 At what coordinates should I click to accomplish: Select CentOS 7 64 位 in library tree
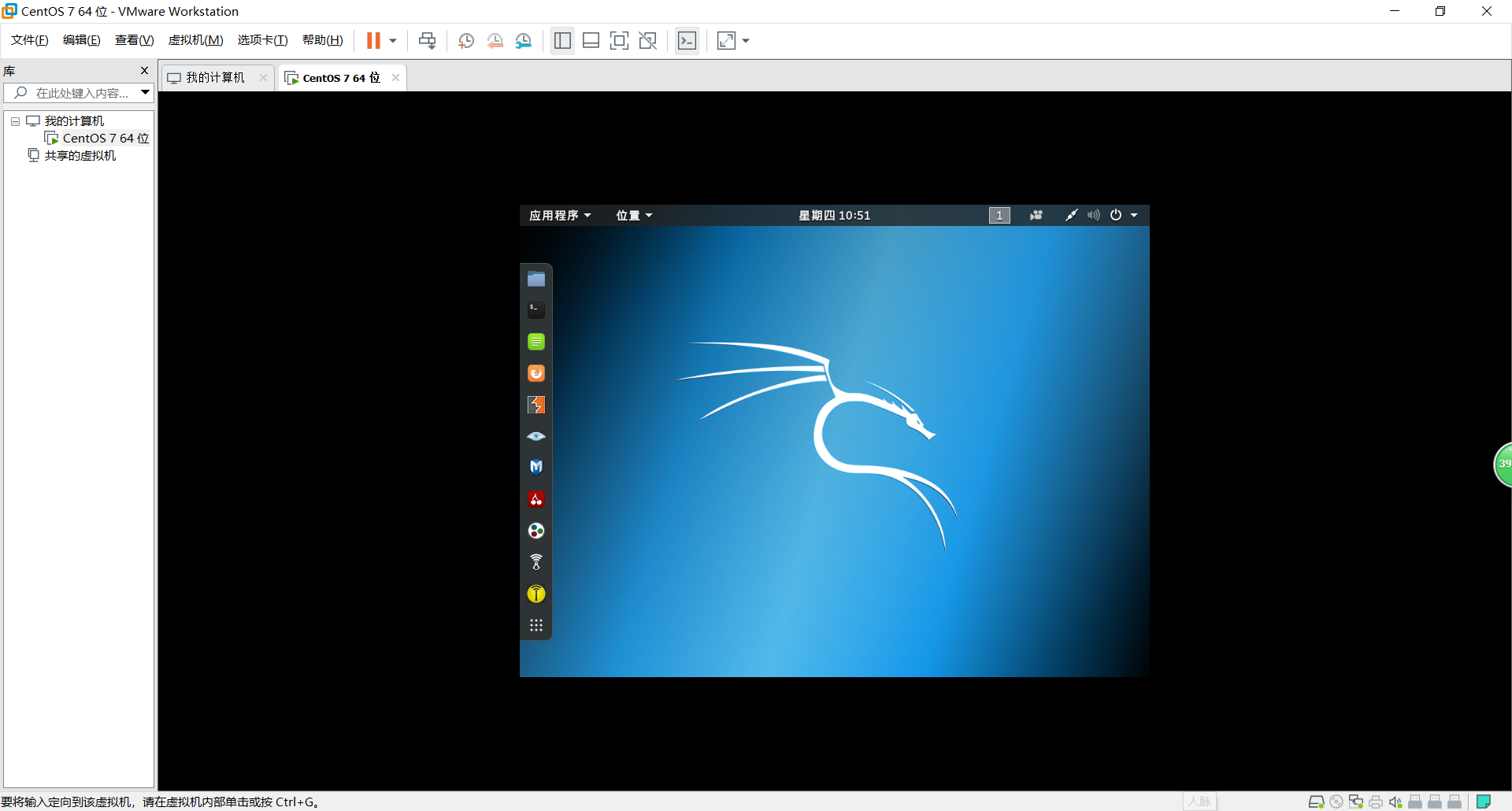pyautogui.click(x=106, y=138)
